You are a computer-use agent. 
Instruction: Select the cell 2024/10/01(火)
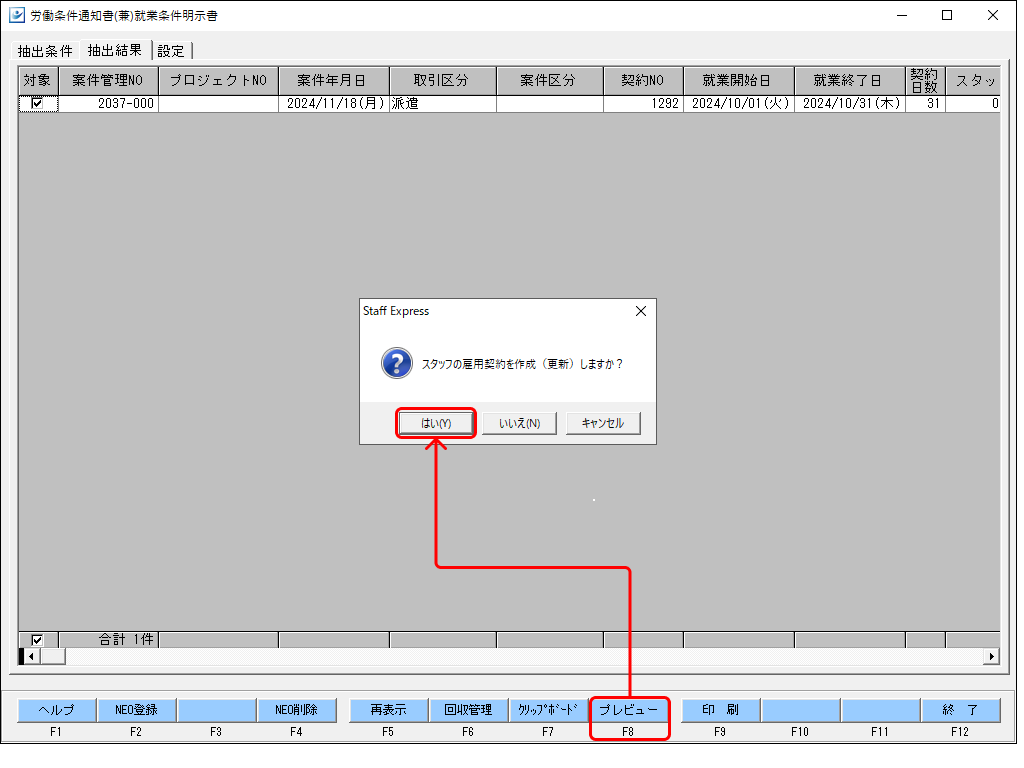[739, 104]
